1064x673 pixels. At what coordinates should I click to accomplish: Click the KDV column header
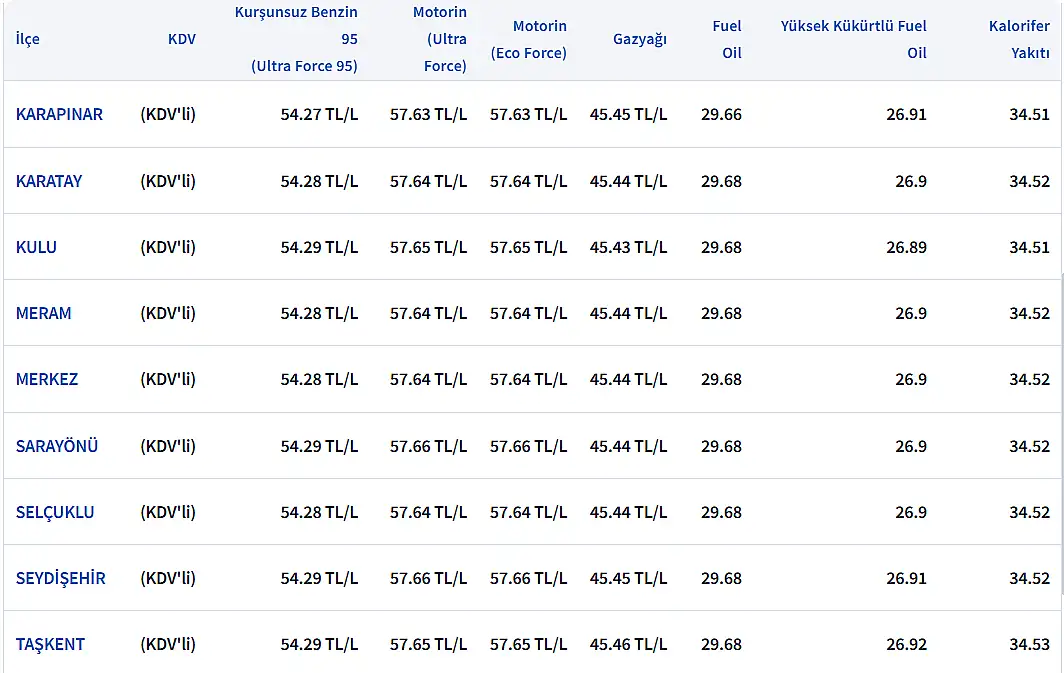pos(182,39)
